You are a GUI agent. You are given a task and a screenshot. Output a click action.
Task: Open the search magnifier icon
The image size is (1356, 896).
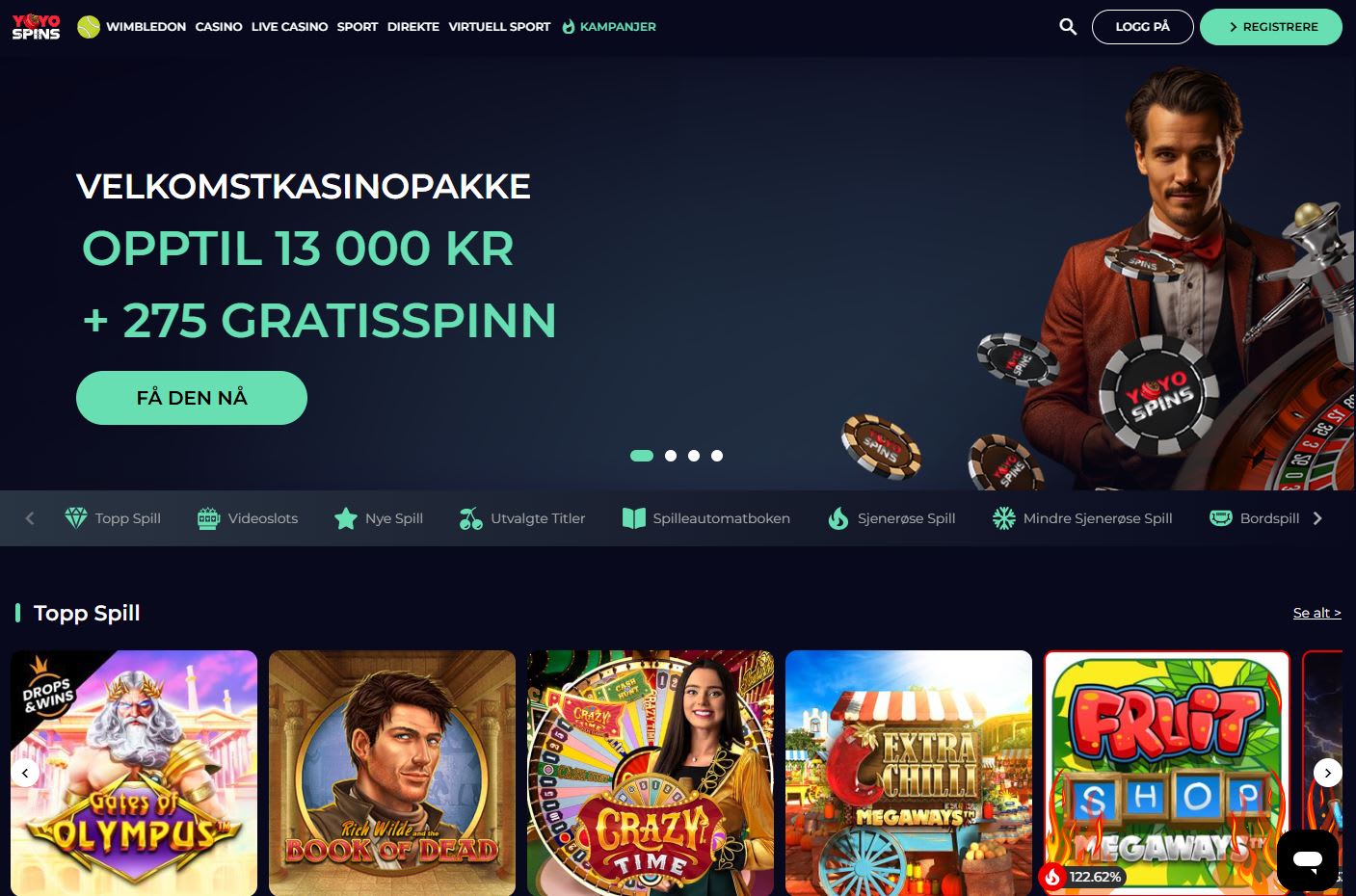click(1067, 27)
